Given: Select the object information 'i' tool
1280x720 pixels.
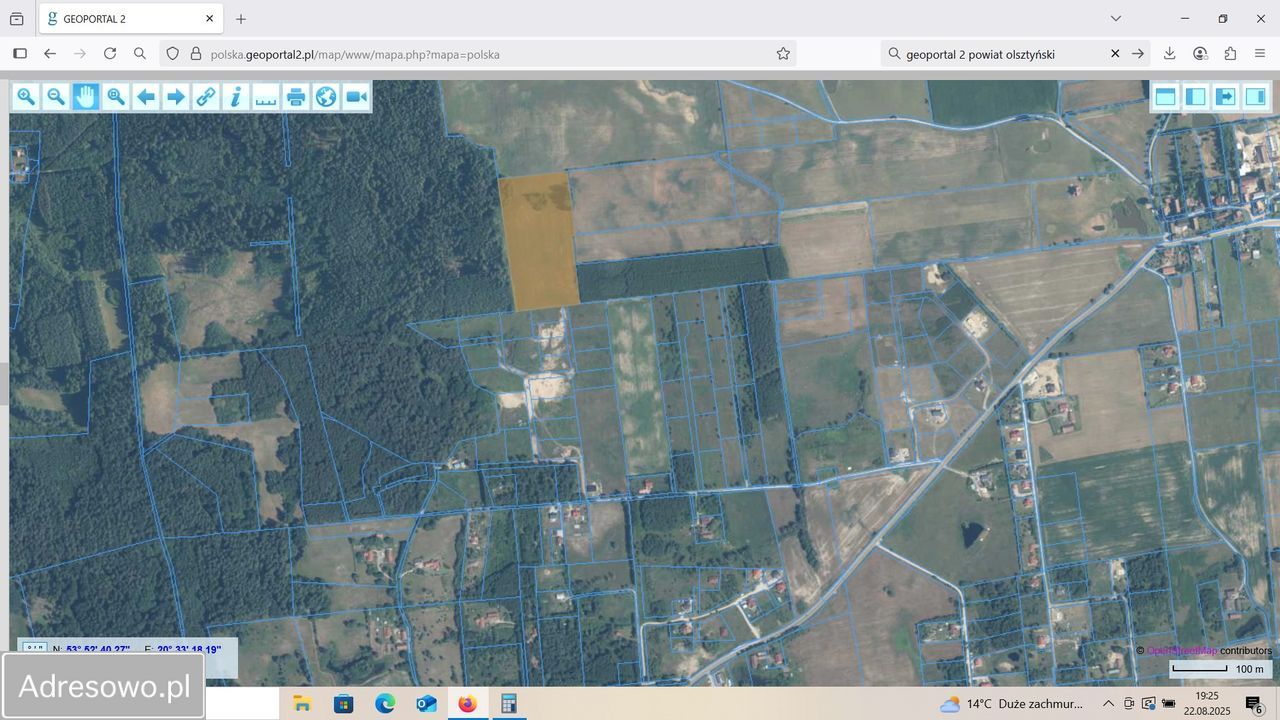Looking at the screenshot, I should click(x=236, y=96).
